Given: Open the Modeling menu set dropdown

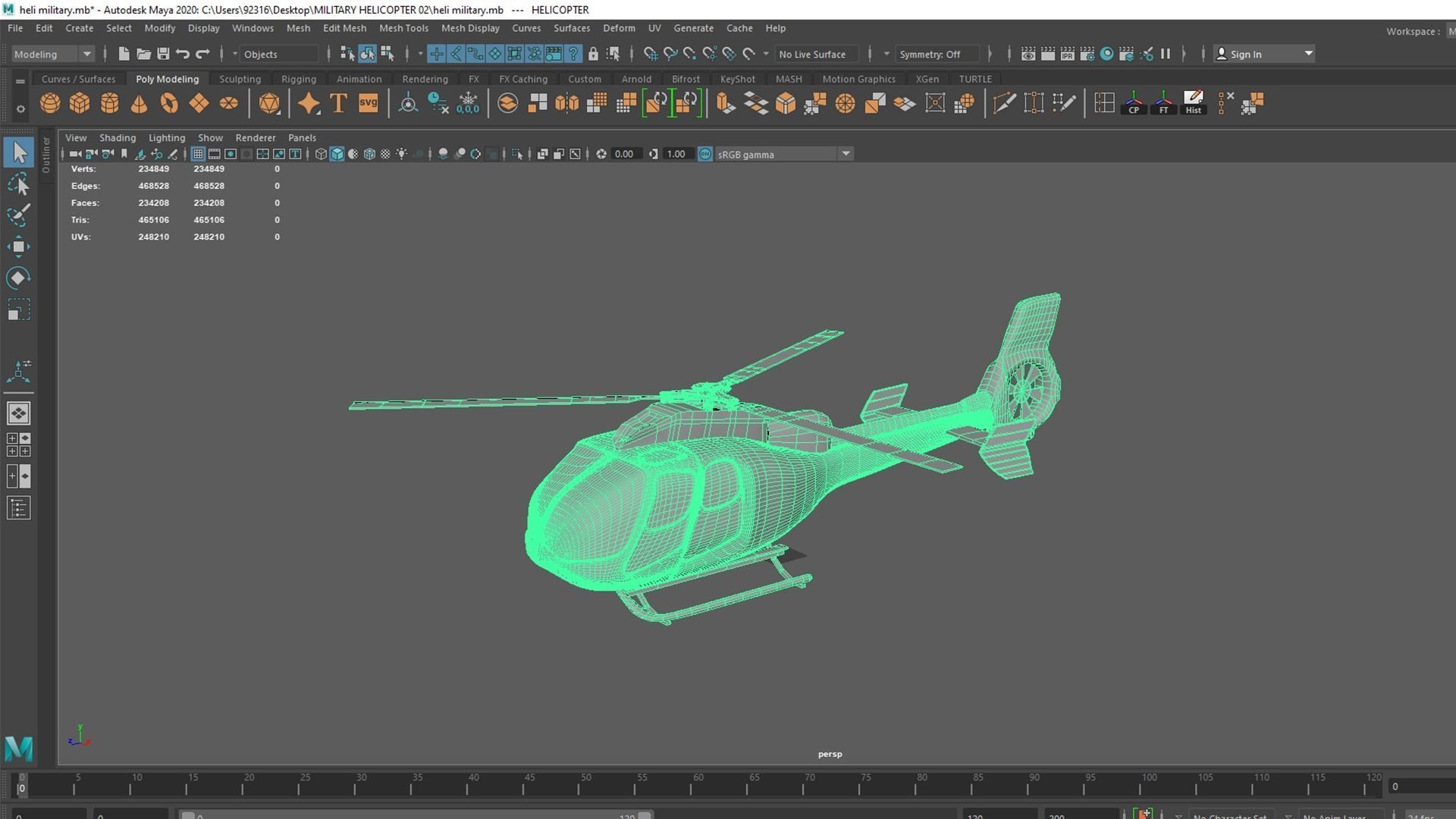Looking at the screenshot, I should click(52, 54).
